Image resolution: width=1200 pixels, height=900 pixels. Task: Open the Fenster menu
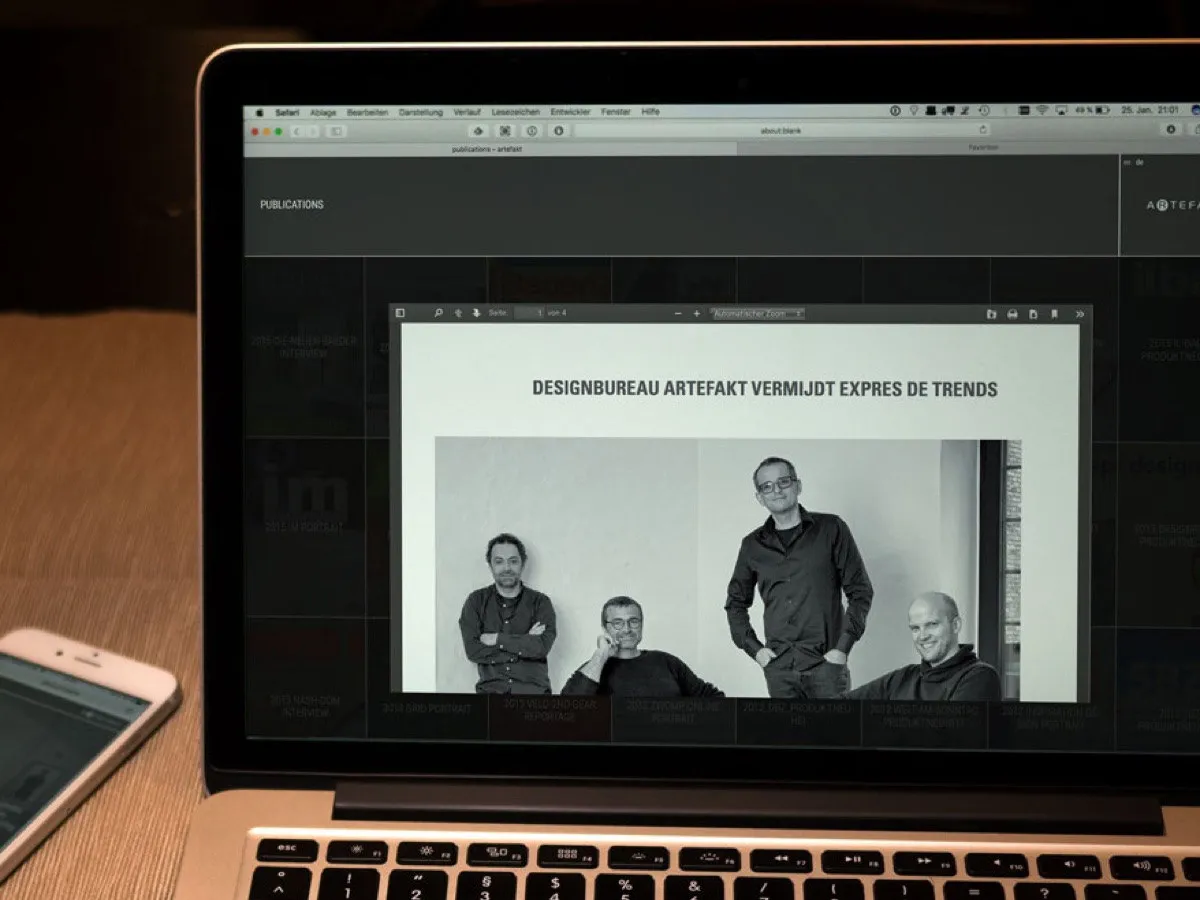(616, 112)
